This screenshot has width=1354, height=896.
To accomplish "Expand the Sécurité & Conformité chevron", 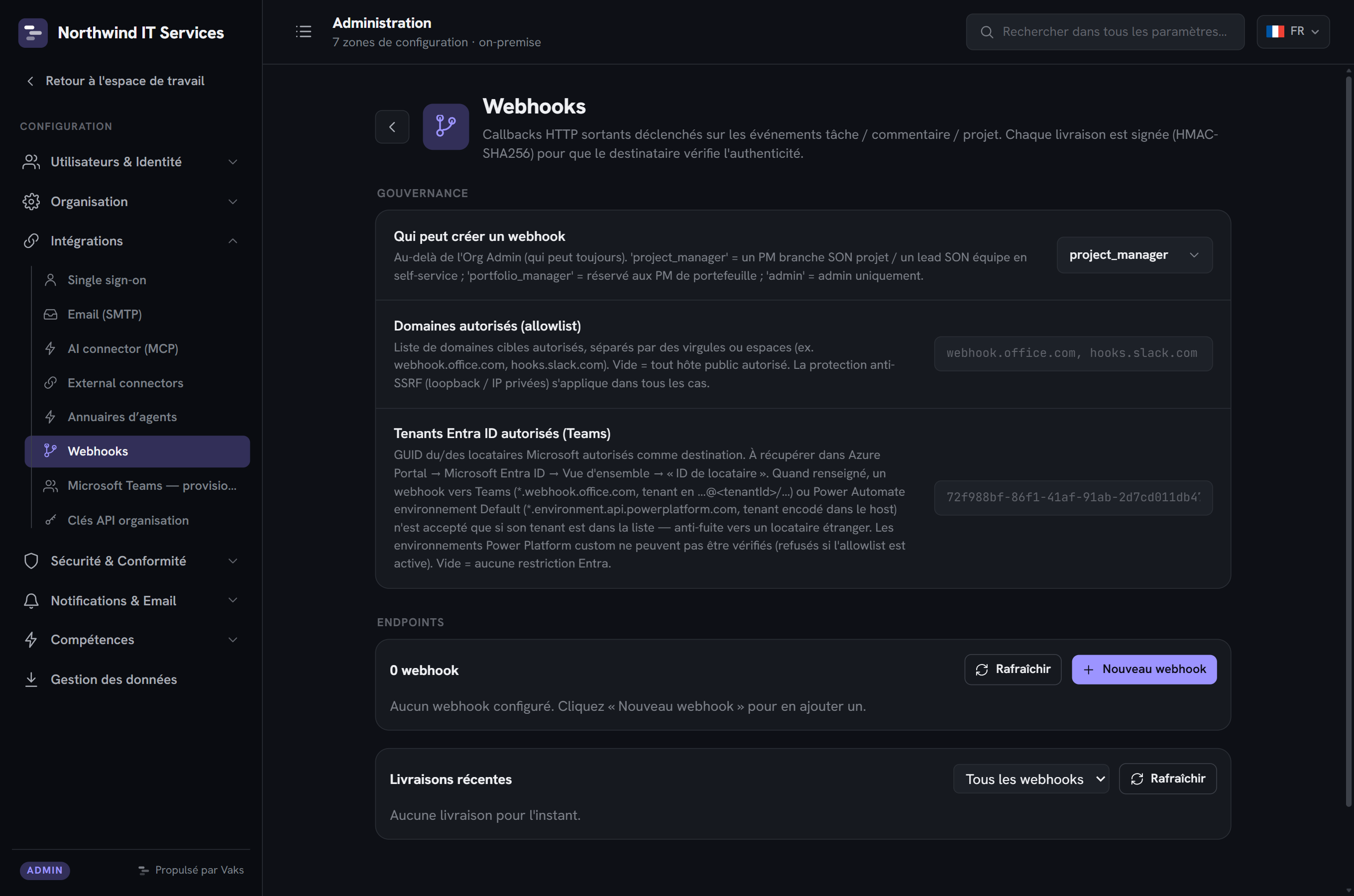I will [x=232, y=561].
